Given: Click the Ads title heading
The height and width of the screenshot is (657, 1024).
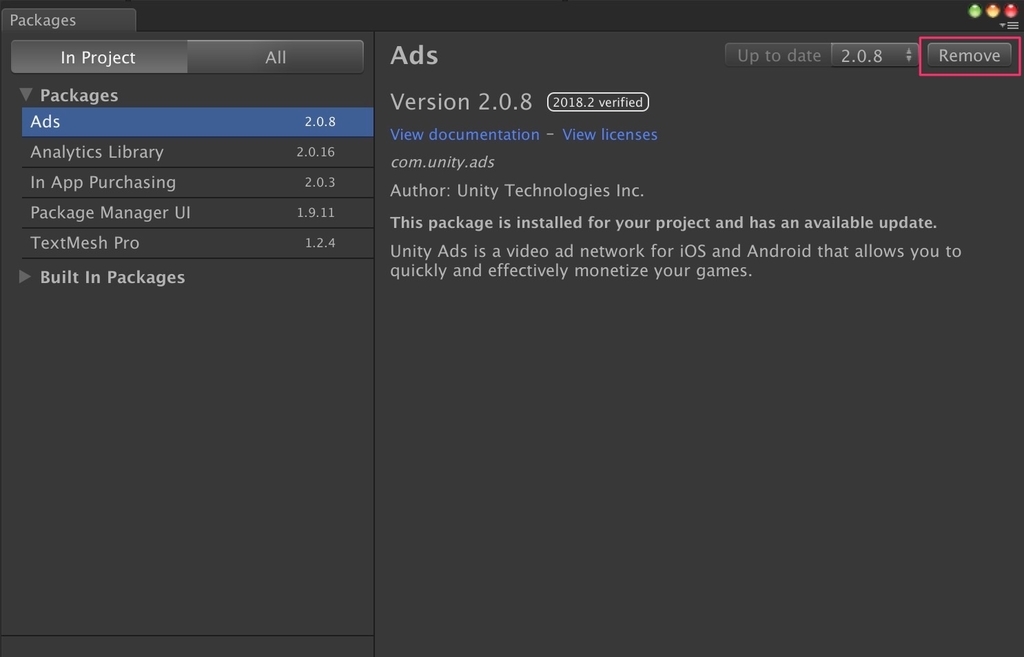Looking at the screenshot, I should click(414, 56).
